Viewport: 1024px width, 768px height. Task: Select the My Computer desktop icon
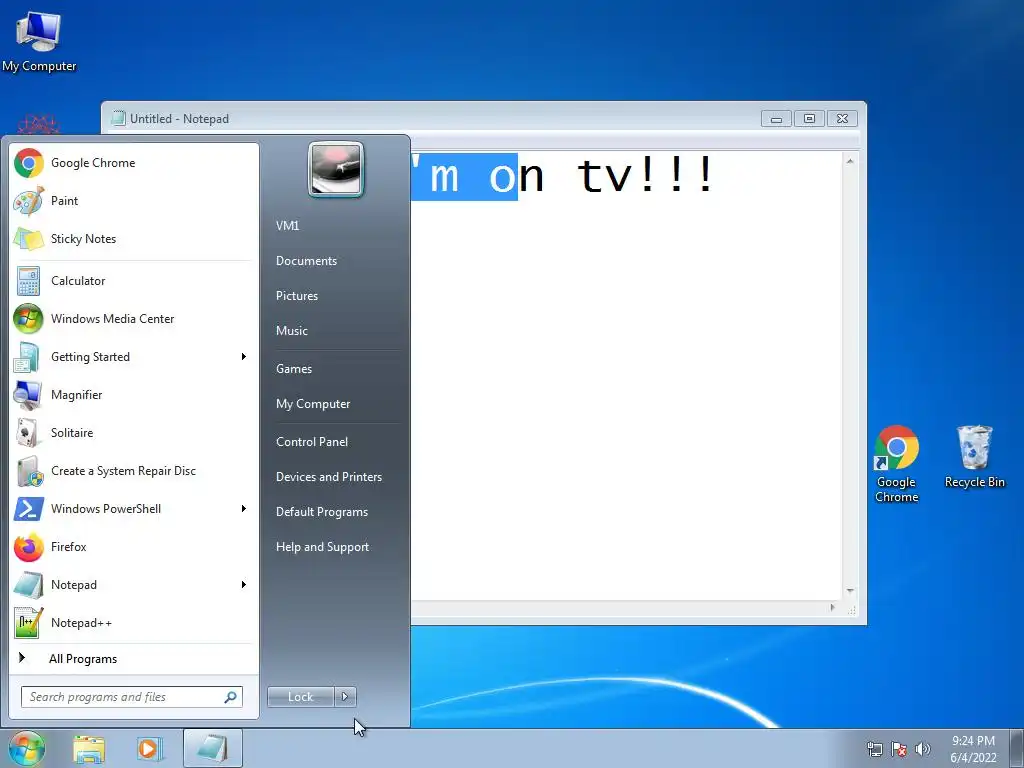click(x=39, y=41)
